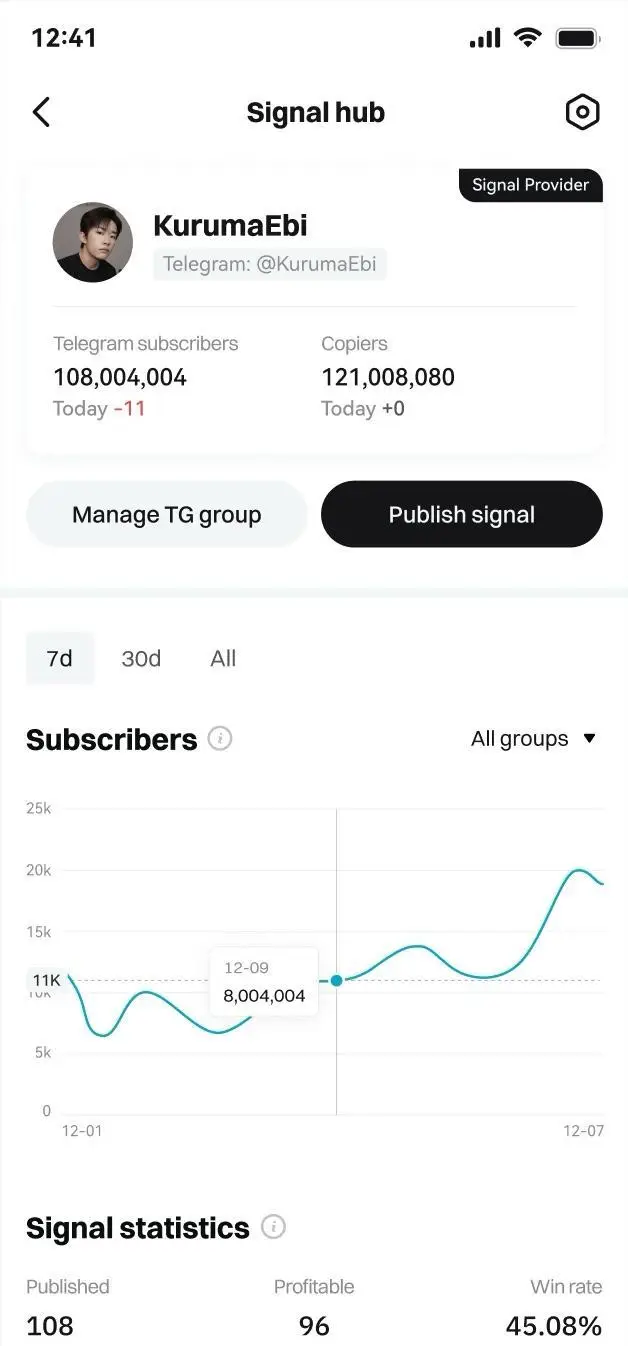Open the Telegram @KurumaEbi handle link
The image size is (628, 1346).
pyautogui.click(x=270, y=264)
